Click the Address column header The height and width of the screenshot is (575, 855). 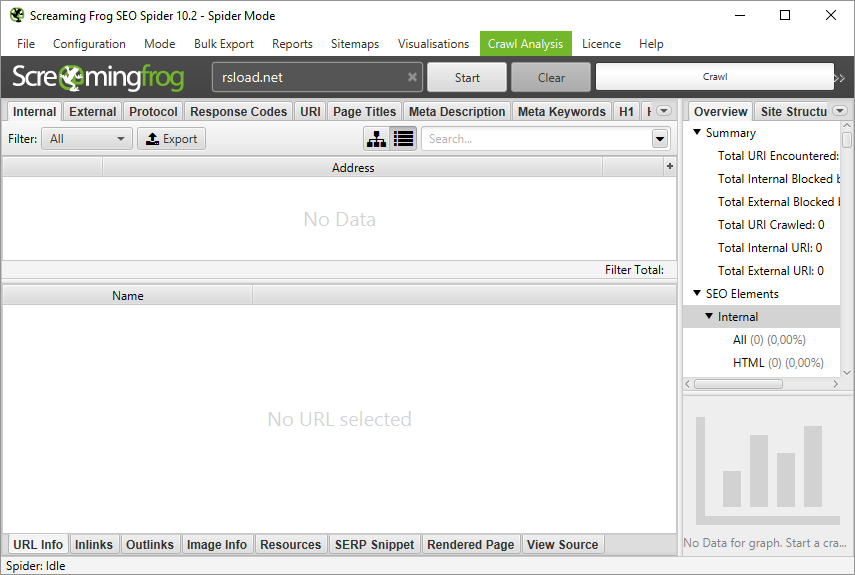coord(353,167)
